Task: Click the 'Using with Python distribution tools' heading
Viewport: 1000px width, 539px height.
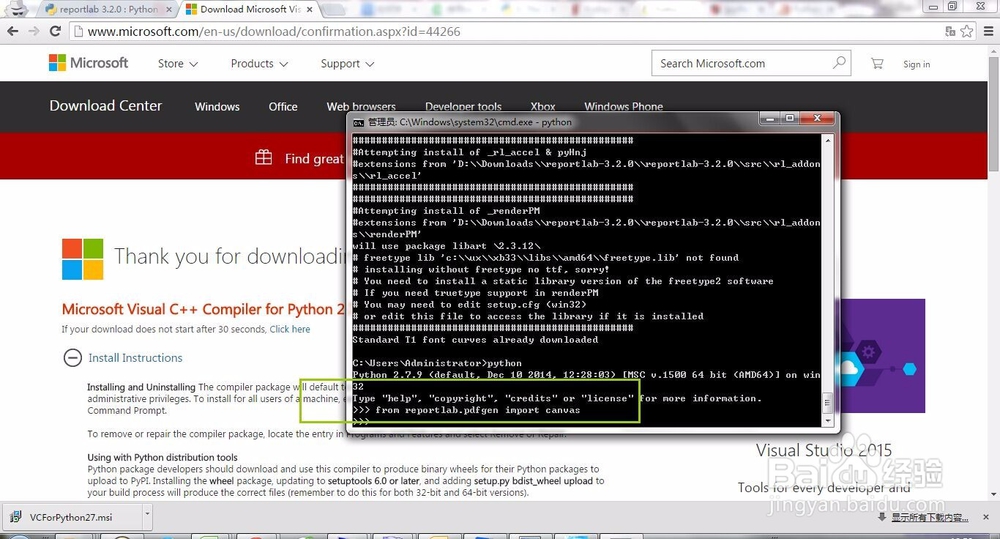Action: pyautogui.click(x=162, y=457)
